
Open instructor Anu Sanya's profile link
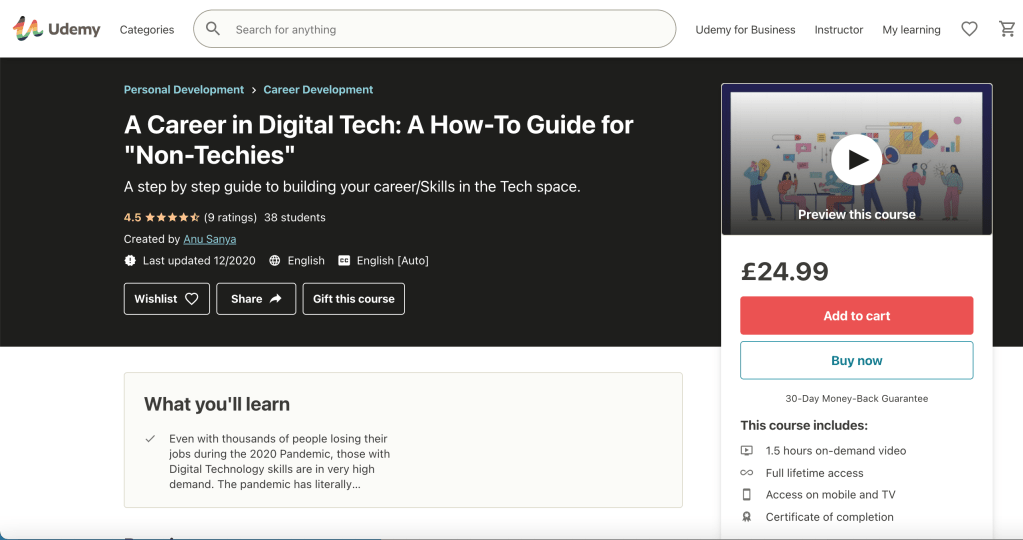tap(210, 239)
